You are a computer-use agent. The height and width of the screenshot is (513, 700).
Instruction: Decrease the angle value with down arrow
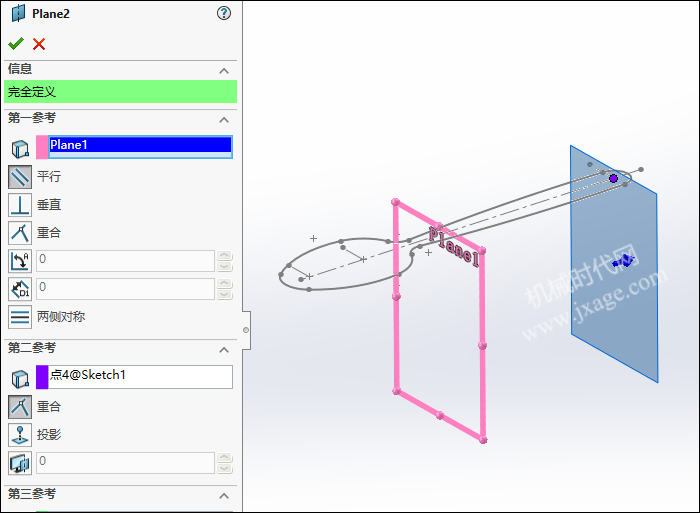point(225,267)
